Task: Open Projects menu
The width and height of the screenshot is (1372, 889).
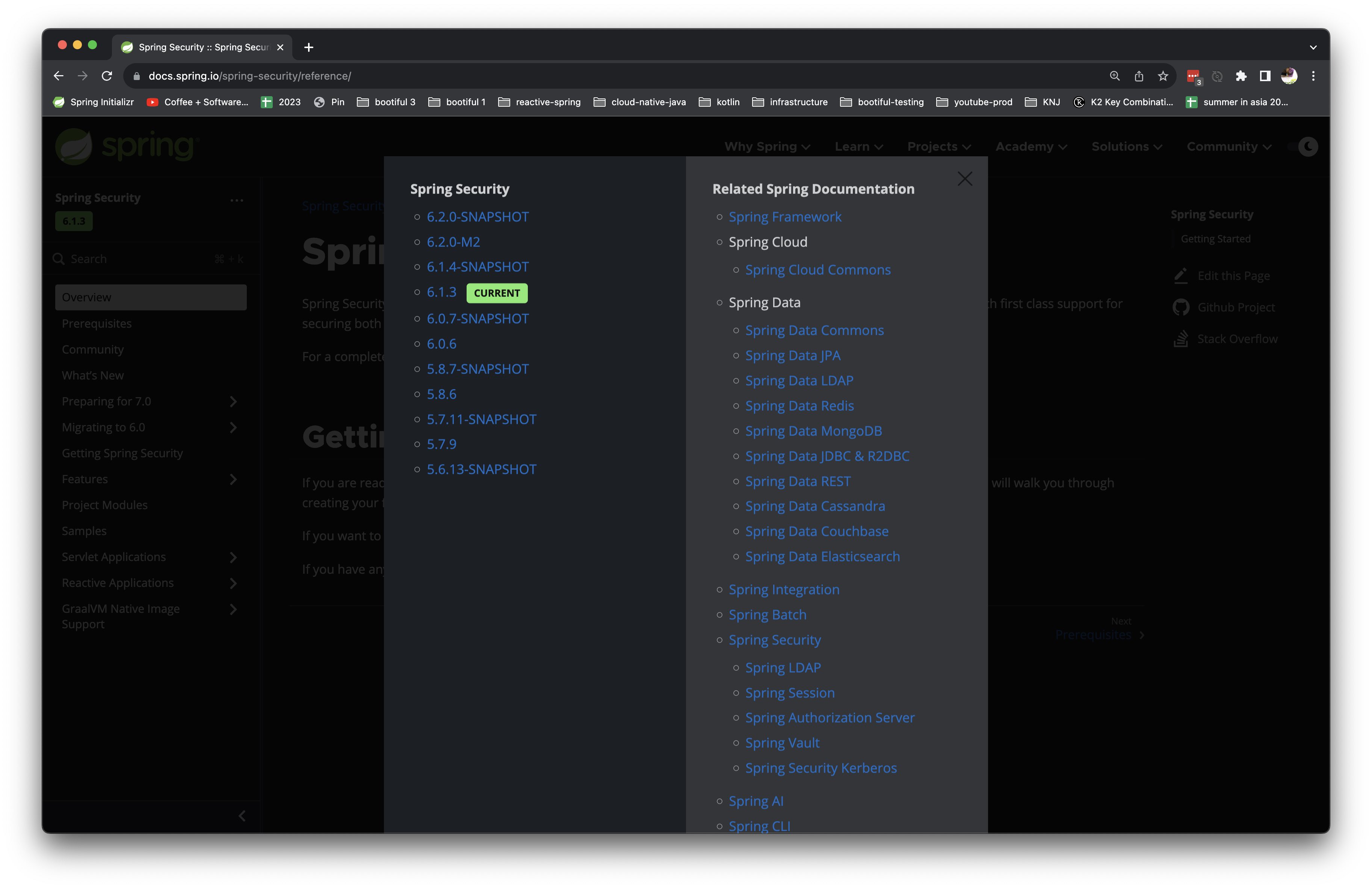Action: [x=939, y=147]
